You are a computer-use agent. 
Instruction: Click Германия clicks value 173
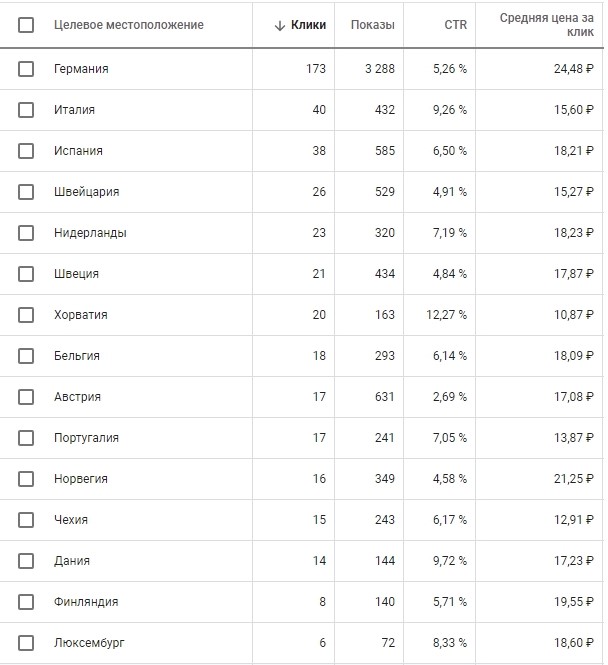(x=316, y=69)
